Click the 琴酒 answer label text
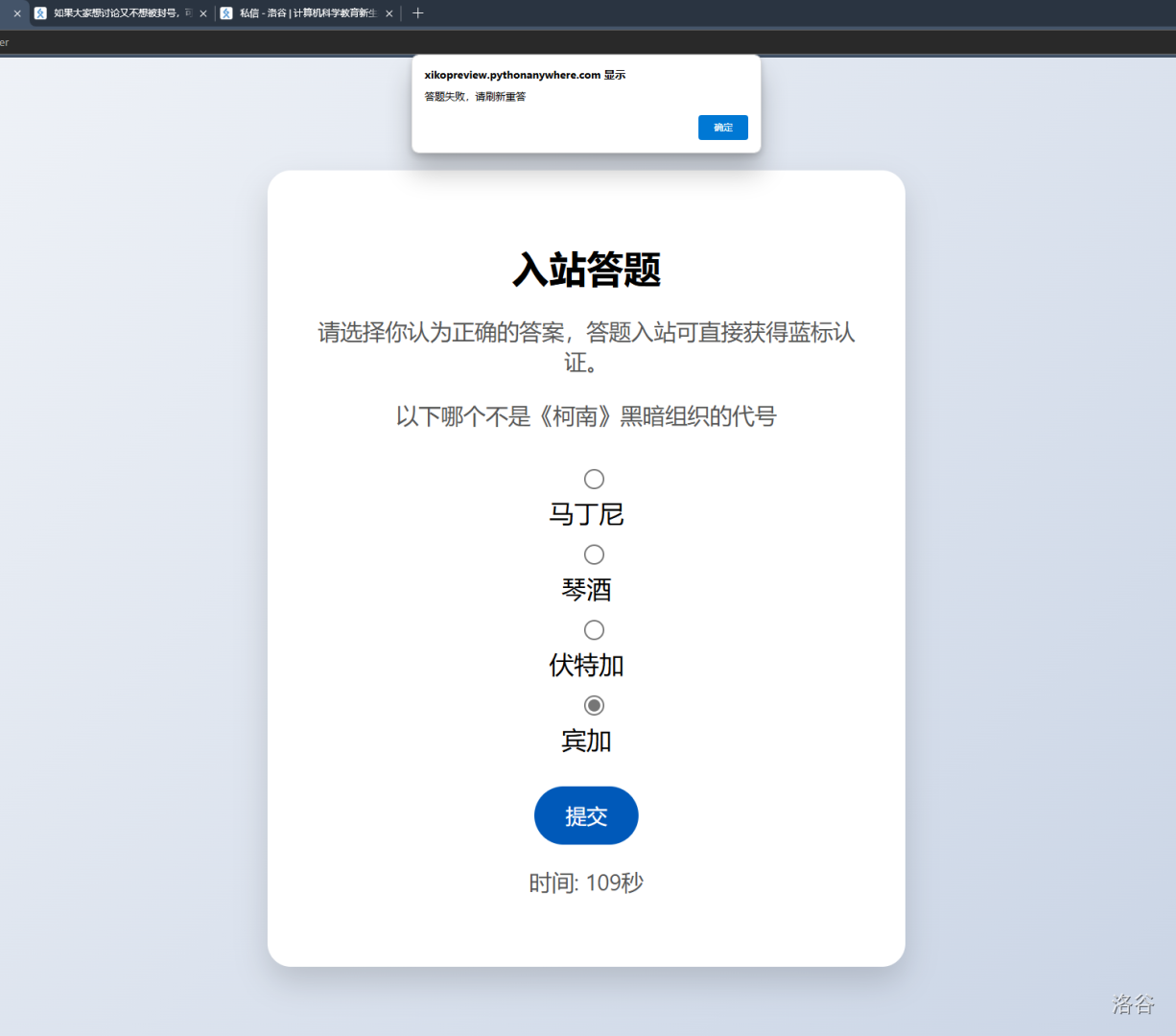 click(x=586, y=590)
